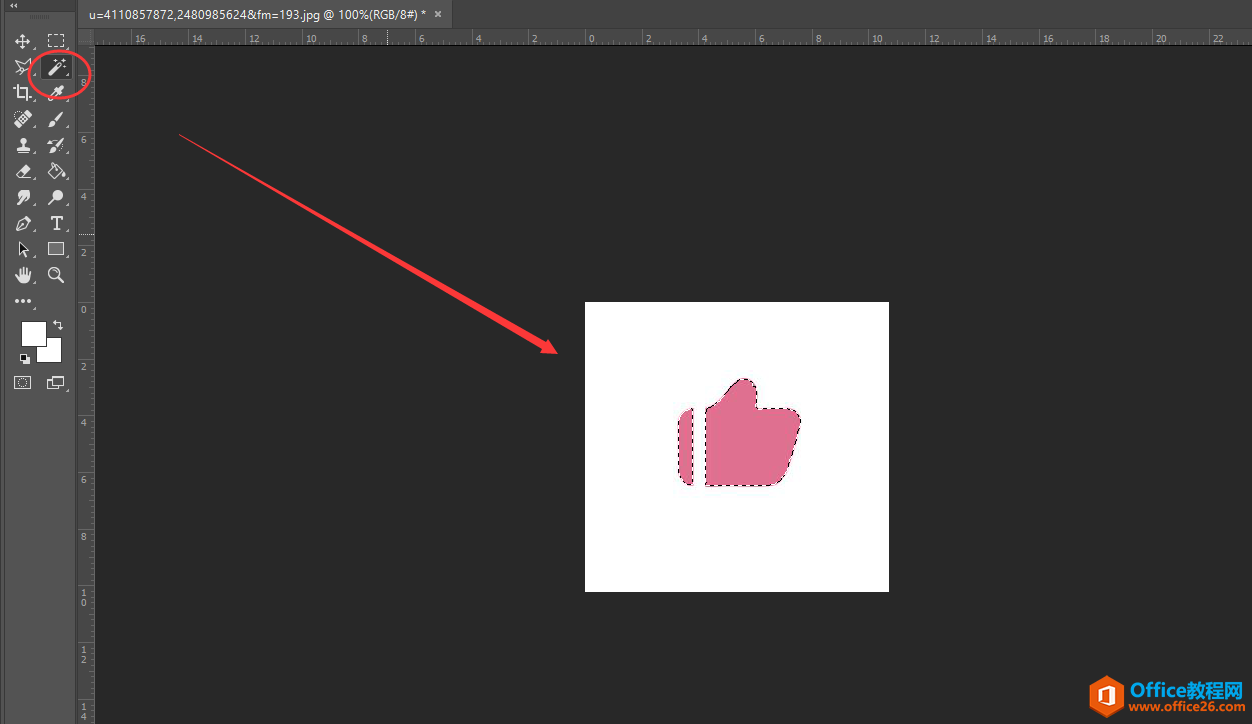1252x724 pixels.
Task: Select the Paint Bucket tool
Action: click(56, 171)
